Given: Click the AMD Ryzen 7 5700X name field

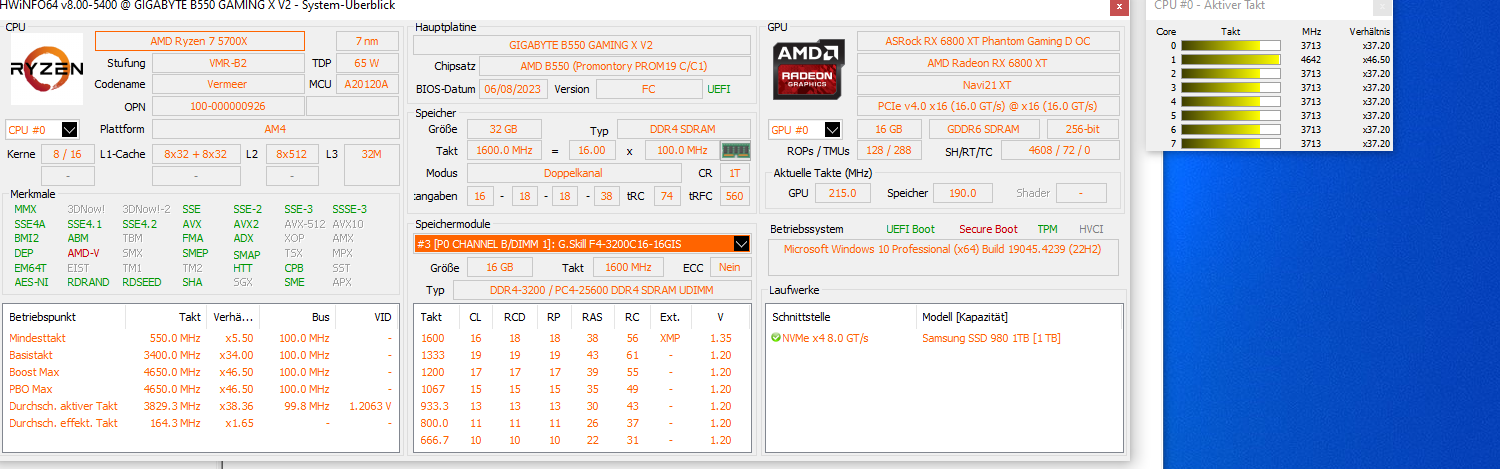Looking at the screenshot, I should [x=200, y=41].
